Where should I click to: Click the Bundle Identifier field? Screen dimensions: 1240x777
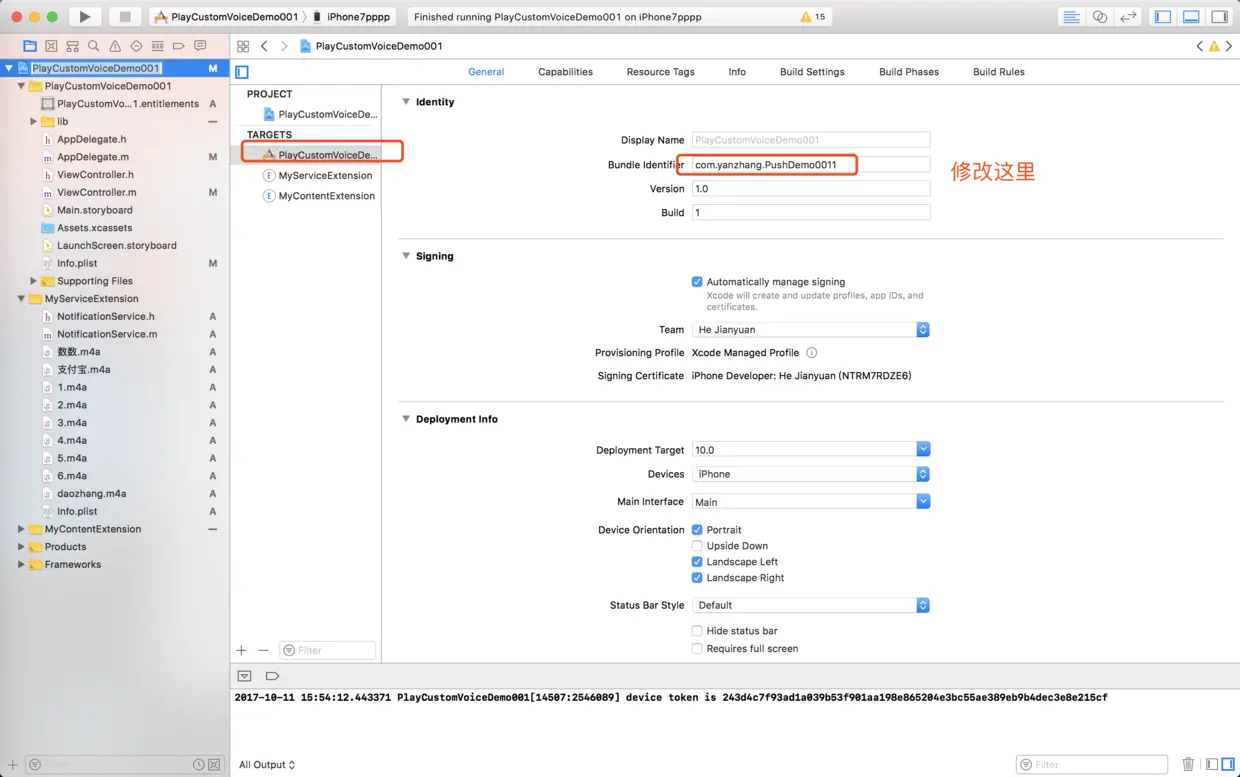click(811, 164)
